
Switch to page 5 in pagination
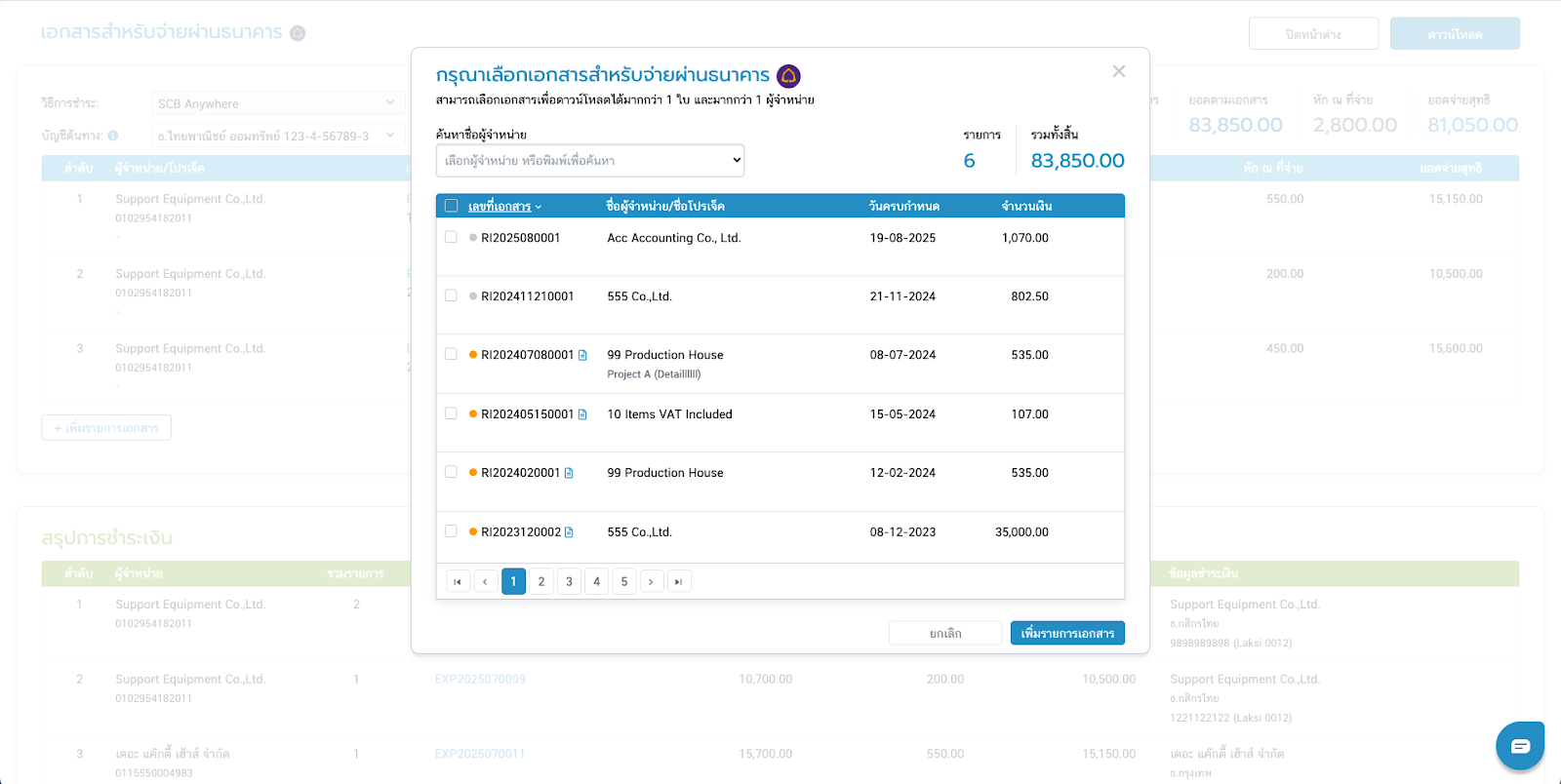click(x=624, y=582)
